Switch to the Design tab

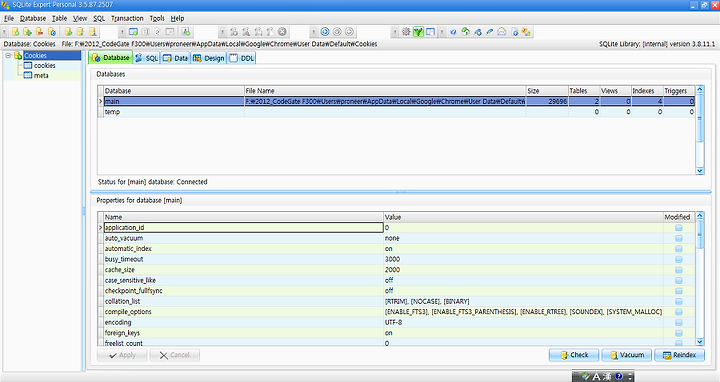[209, 58]
